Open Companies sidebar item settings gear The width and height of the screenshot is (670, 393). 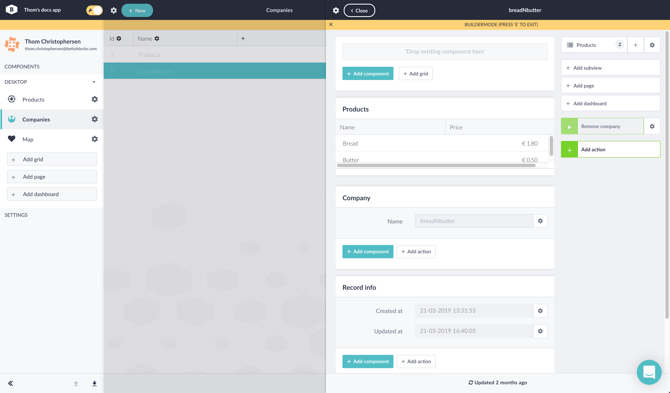tap(94, 119)
